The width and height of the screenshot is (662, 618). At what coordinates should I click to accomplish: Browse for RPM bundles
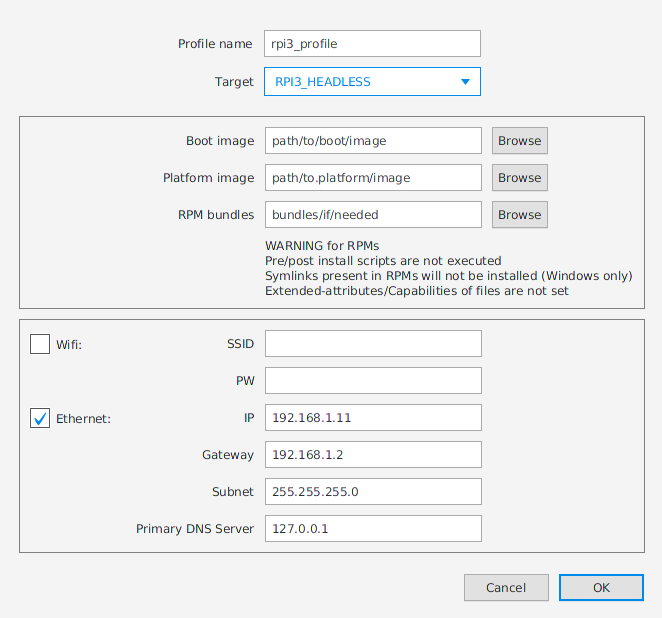[x=519, y=215]
